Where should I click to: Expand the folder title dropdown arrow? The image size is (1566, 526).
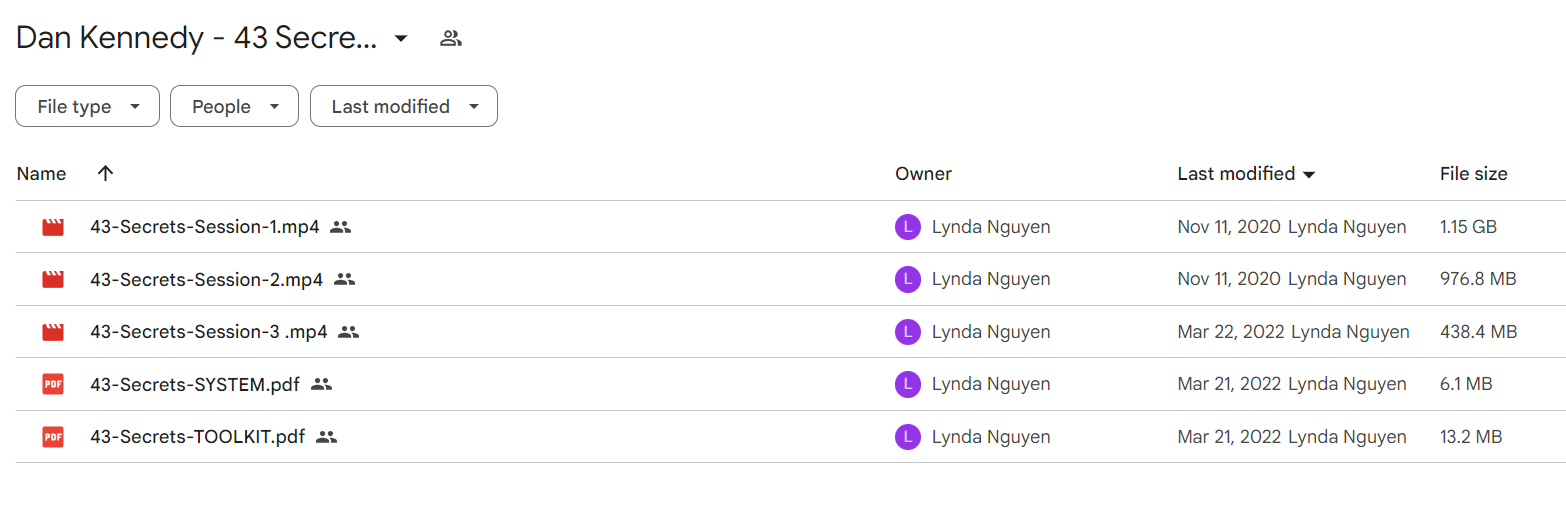pyautogui.click(x=401, y=39)
